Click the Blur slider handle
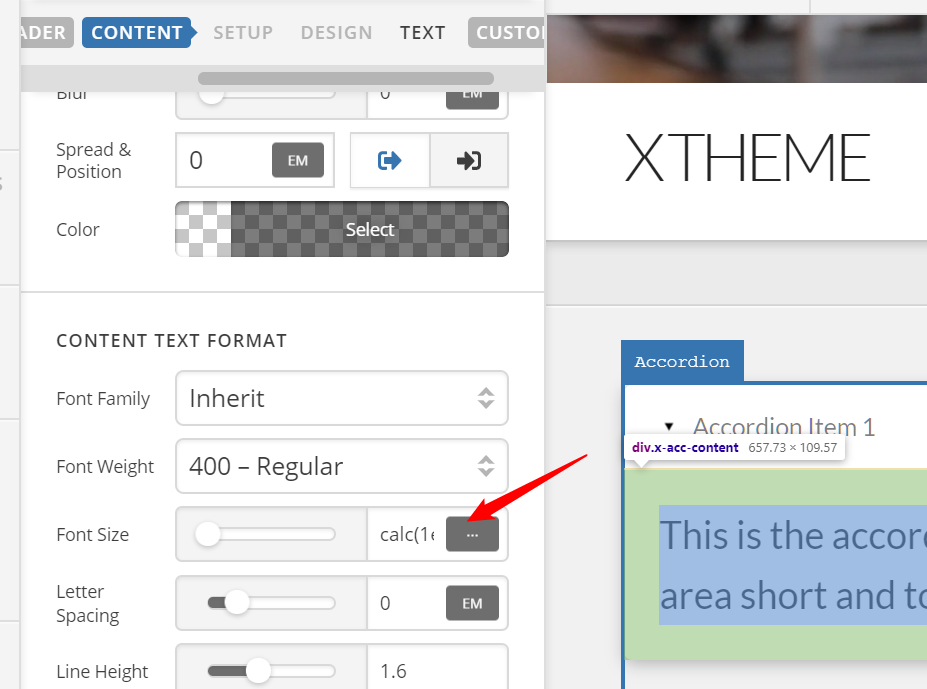The image size is (927, 689). [211, 95]
